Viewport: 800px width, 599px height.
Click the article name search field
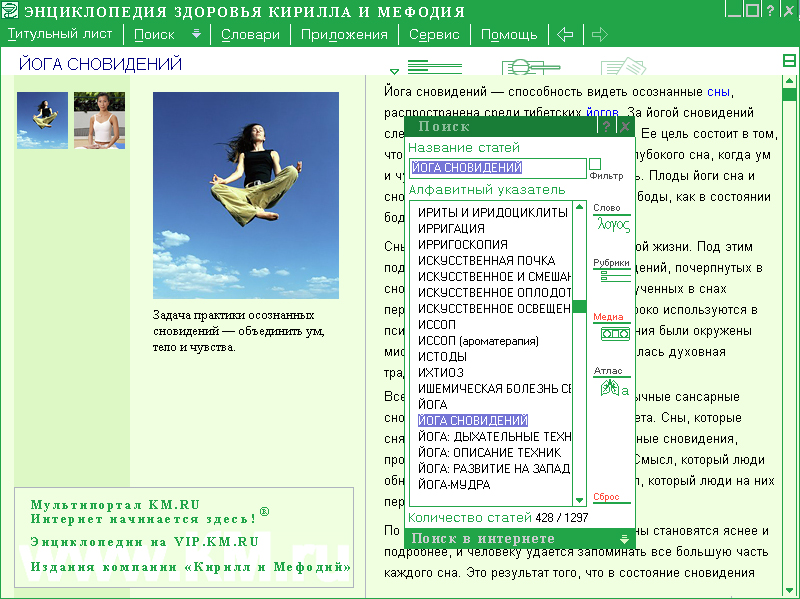pos(497,168)
